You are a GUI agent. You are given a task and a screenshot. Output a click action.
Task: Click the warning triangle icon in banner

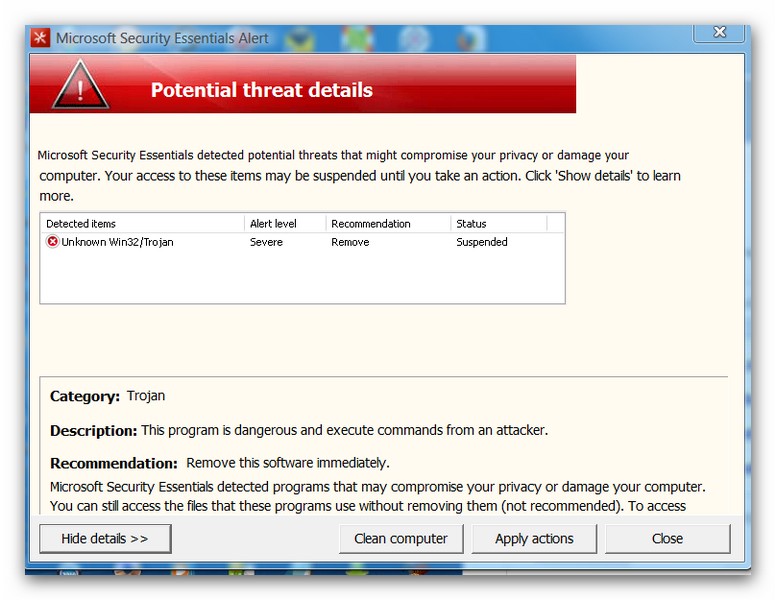[x=80, y=85]
